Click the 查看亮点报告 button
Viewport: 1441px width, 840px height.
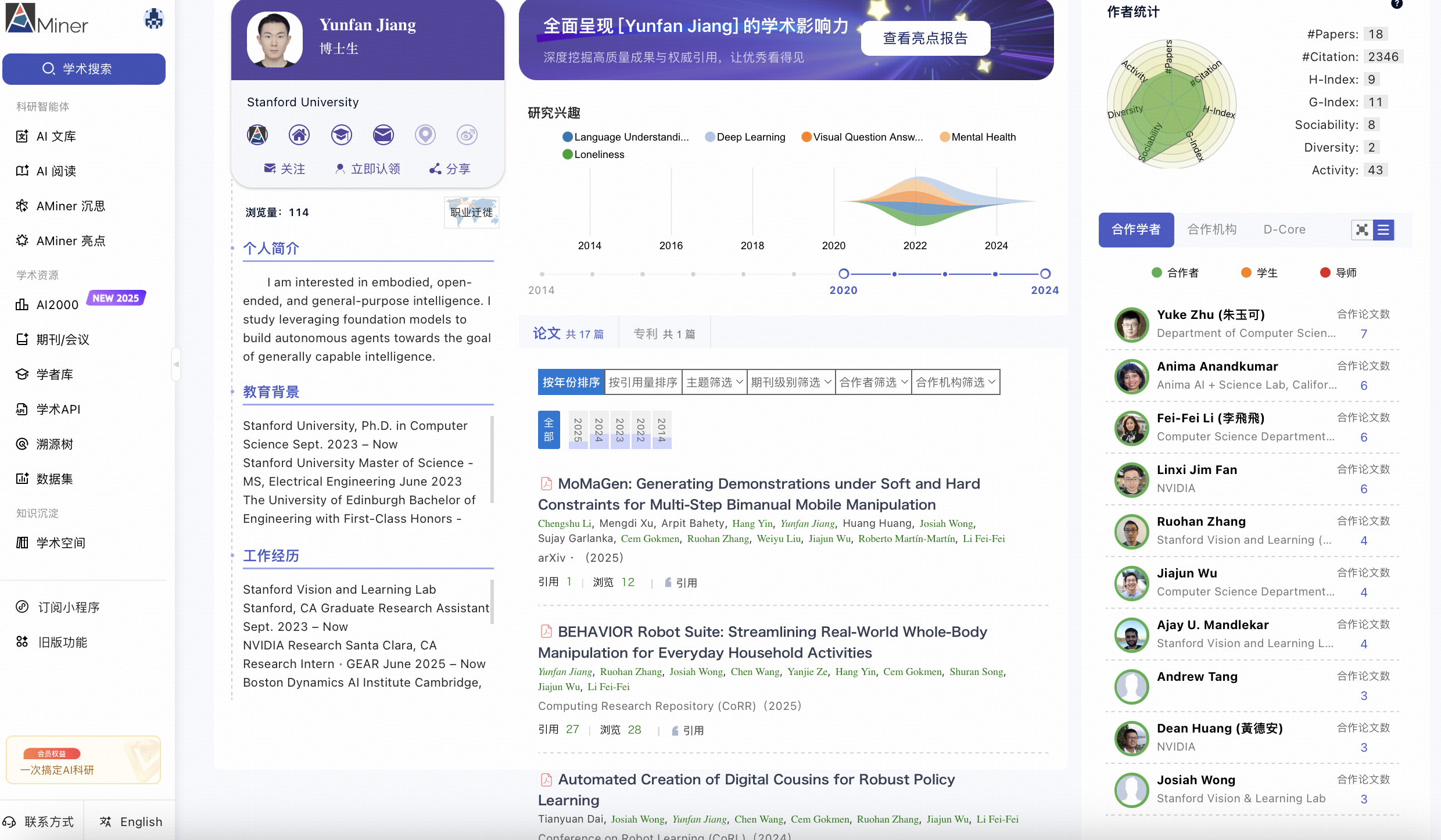[x=925, y=38]
